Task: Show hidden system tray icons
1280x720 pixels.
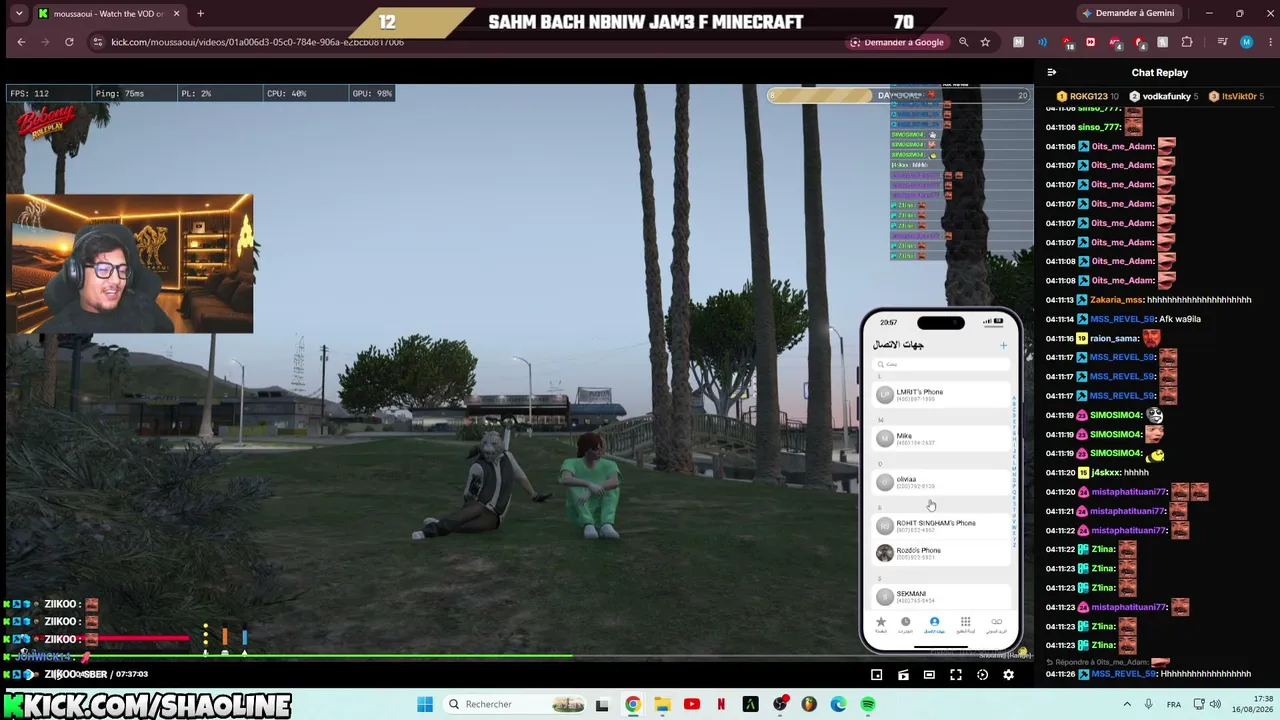Action: click(1127, 704)
